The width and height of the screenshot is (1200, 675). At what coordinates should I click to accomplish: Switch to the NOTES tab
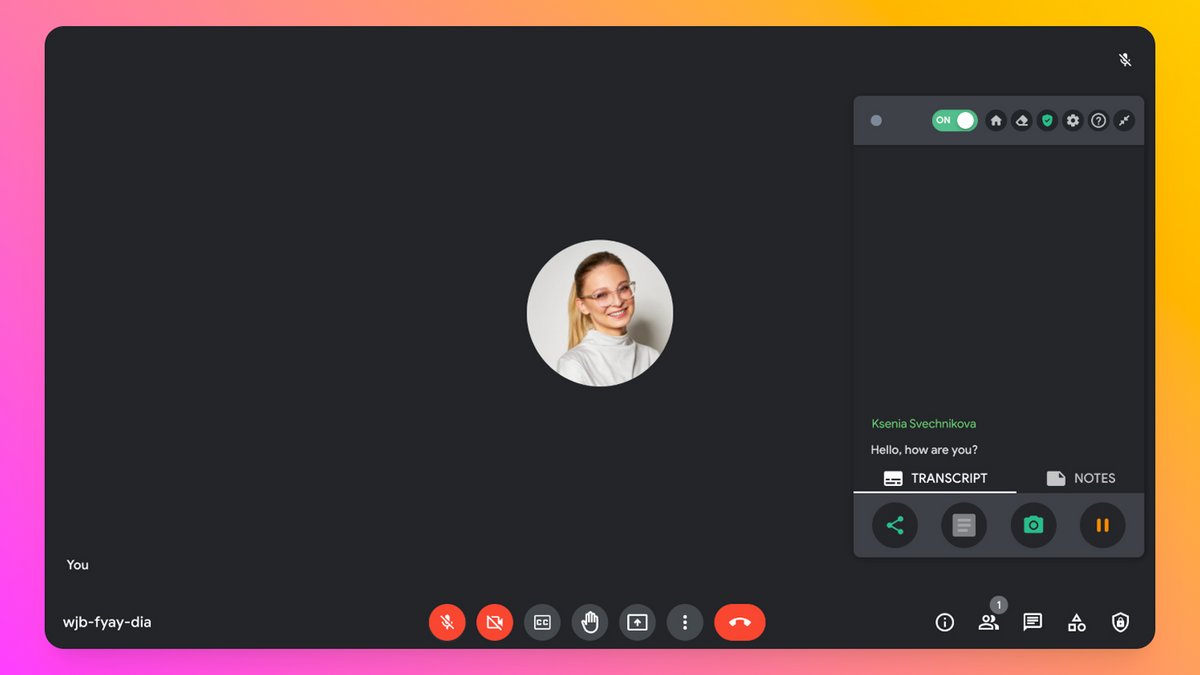[x=1080, y=478]
